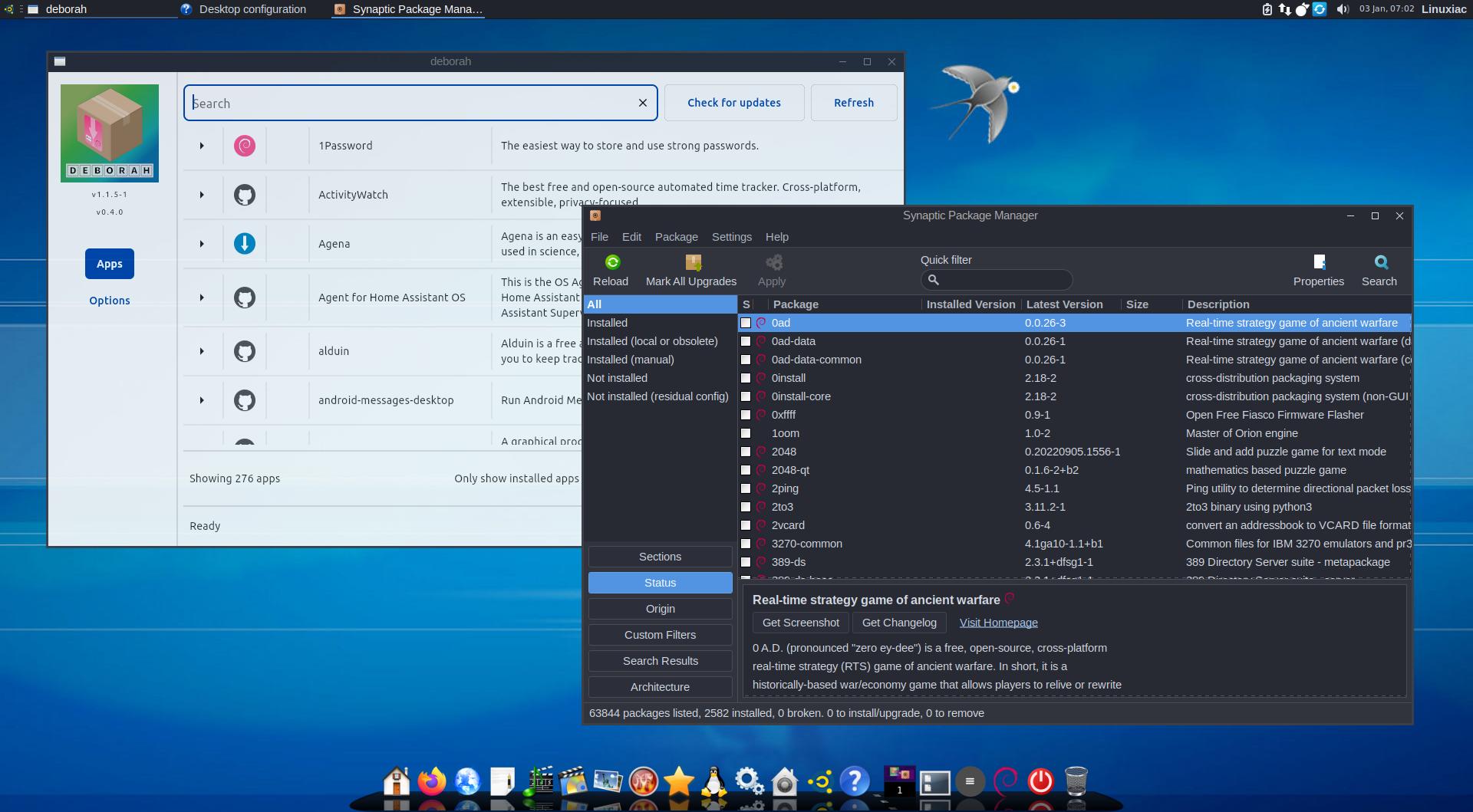This screenshot has height=812, width=1473.
Task: Click the yellow star dock icon
Action: click(679, 781)
